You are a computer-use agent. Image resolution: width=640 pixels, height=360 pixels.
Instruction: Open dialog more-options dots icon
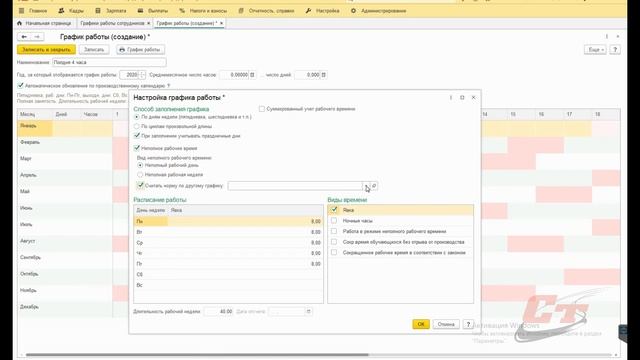451,98
